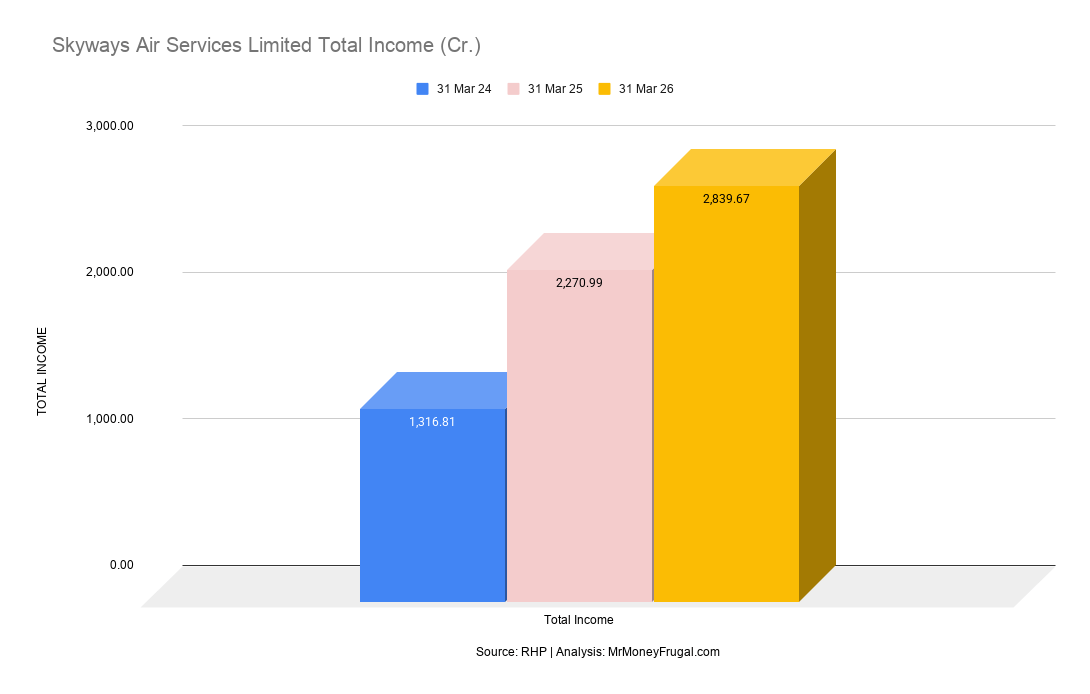Click the yellow bar labeled 2,839.67
The height and width of the screenshot is (694, 1090).
tap(726, 394)
